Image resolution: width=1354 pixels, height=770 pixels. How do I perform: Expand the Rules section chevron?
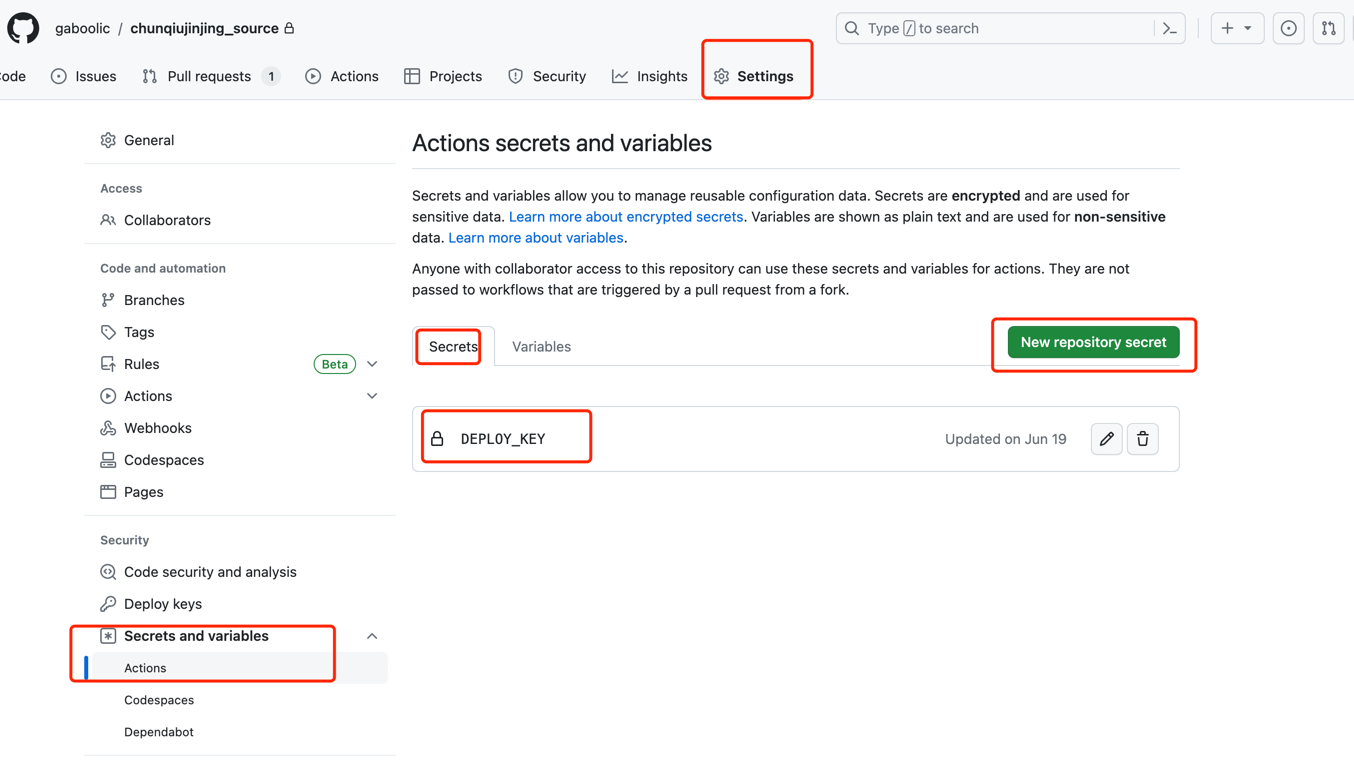tap(372, 364)
